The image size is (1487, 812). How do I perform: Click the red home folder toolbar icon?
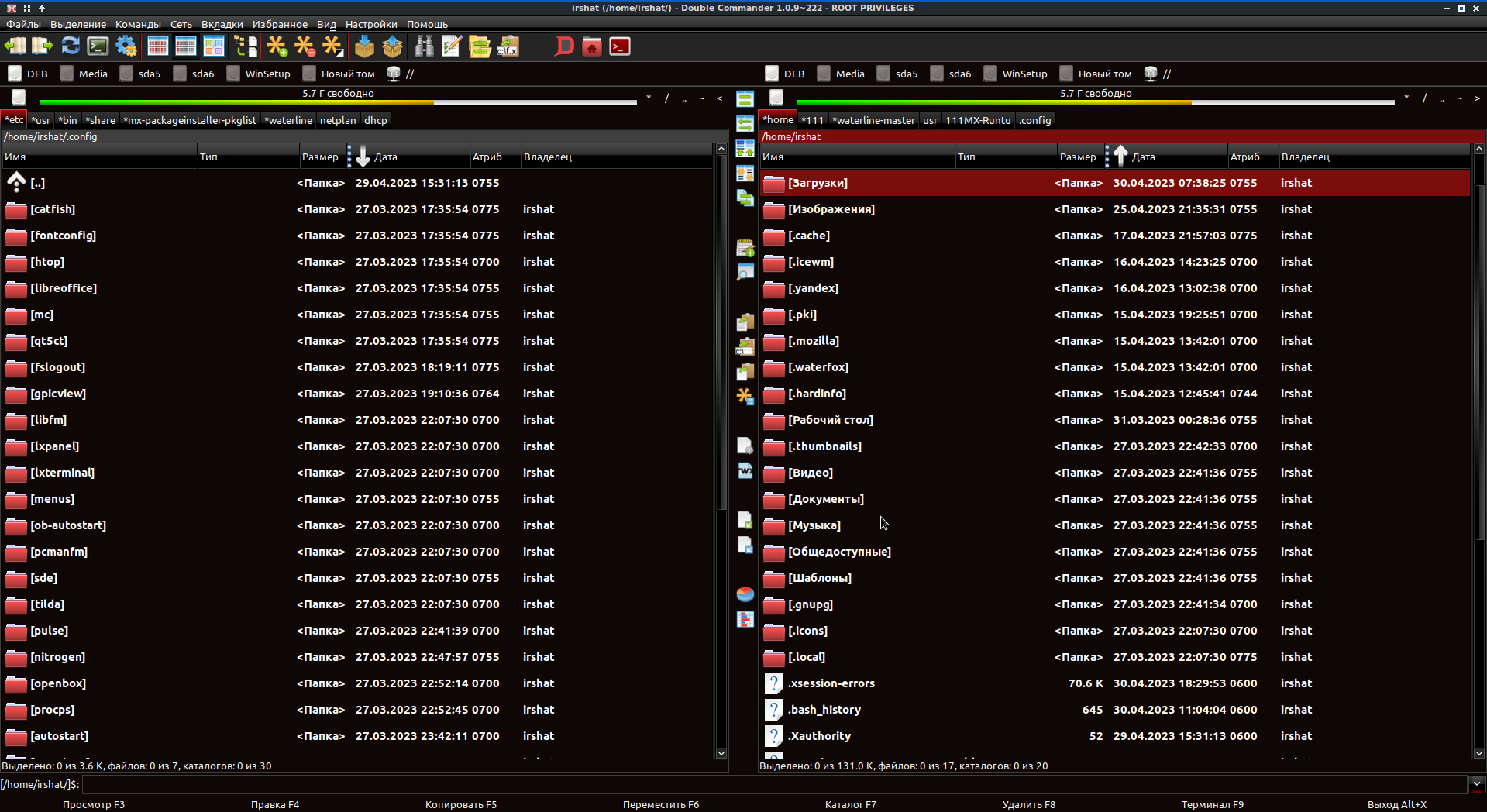(592, 46)
